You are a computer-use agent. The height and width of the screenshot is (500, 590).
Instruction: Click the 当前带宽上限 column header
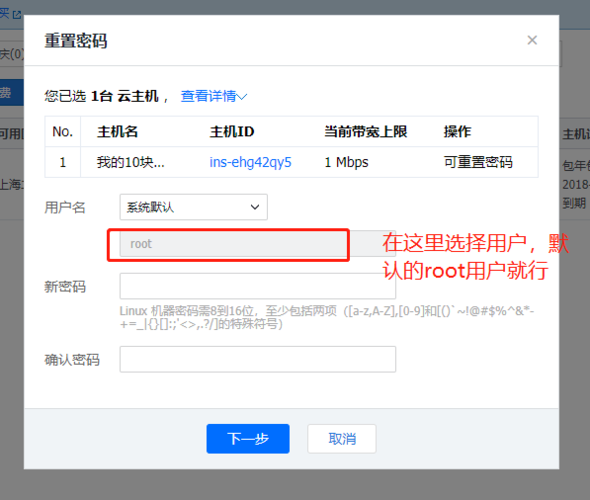coord(365,132)
